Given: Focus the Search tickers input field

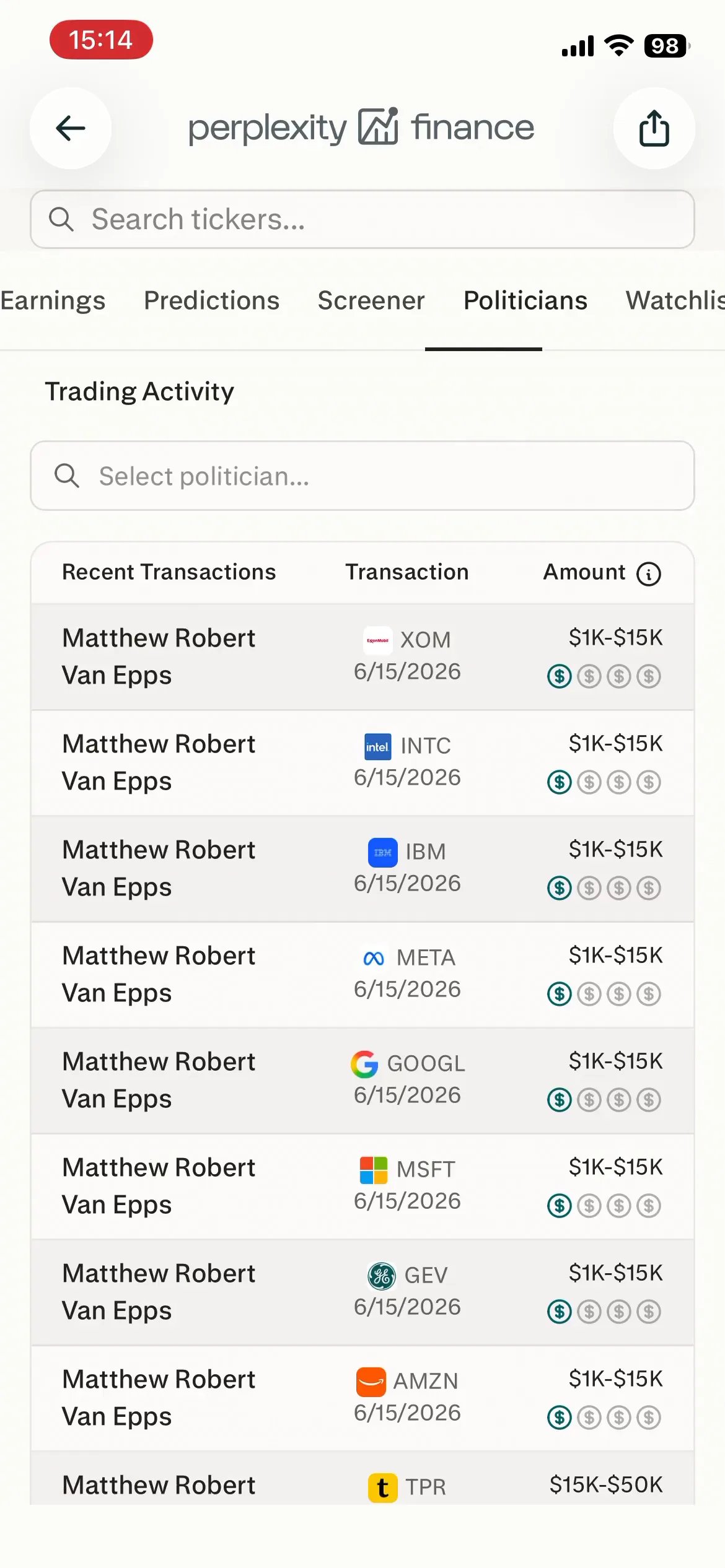Looking at the screenshot, I should (x=362, y=219).
